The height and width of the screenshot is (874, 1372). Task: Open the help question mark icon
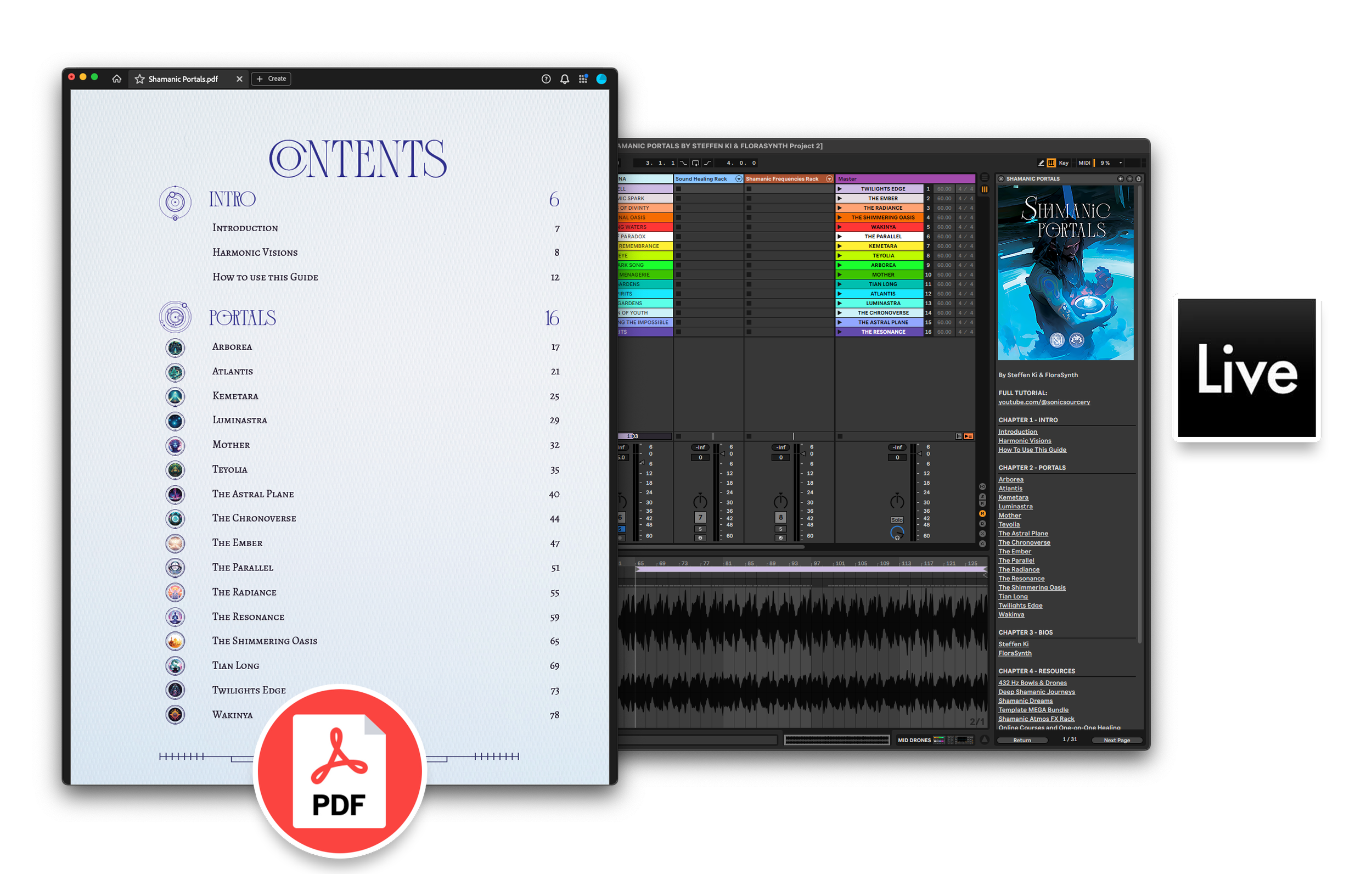point(546,79)
